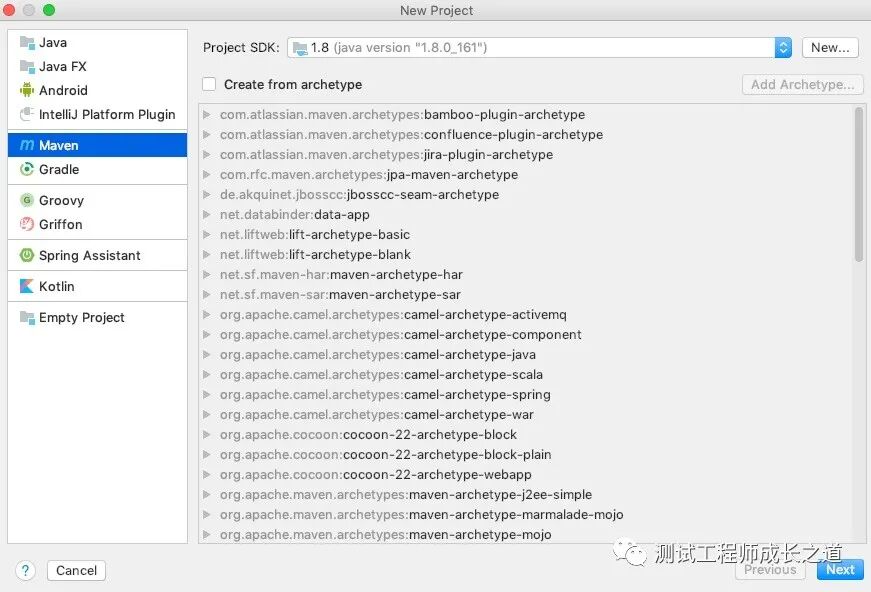Click the Kotlin K icon
Screen dimensions: 871x592
[27, 286]
